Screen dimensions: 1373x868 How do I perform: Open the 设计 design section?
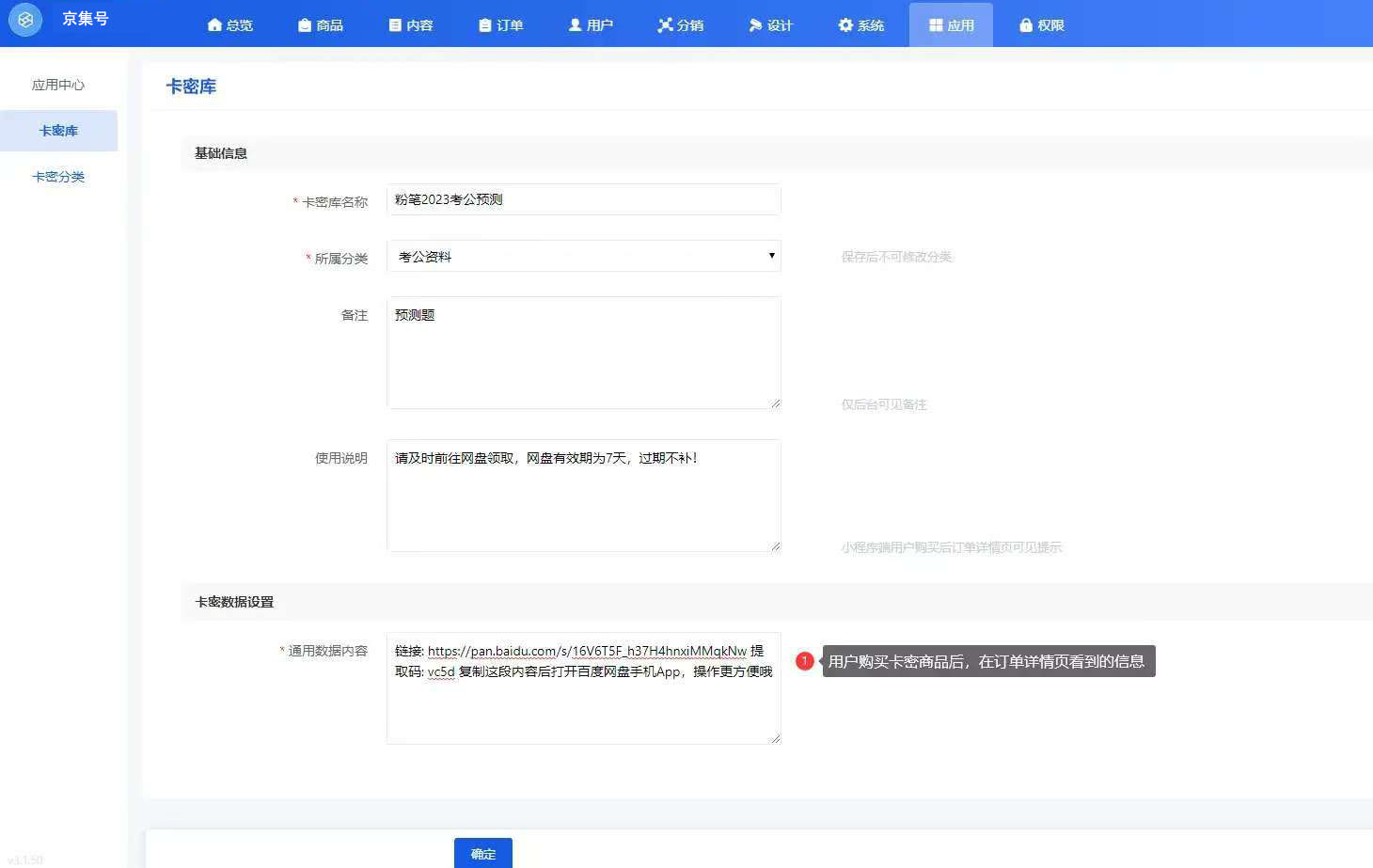click(x=770, y=25)
